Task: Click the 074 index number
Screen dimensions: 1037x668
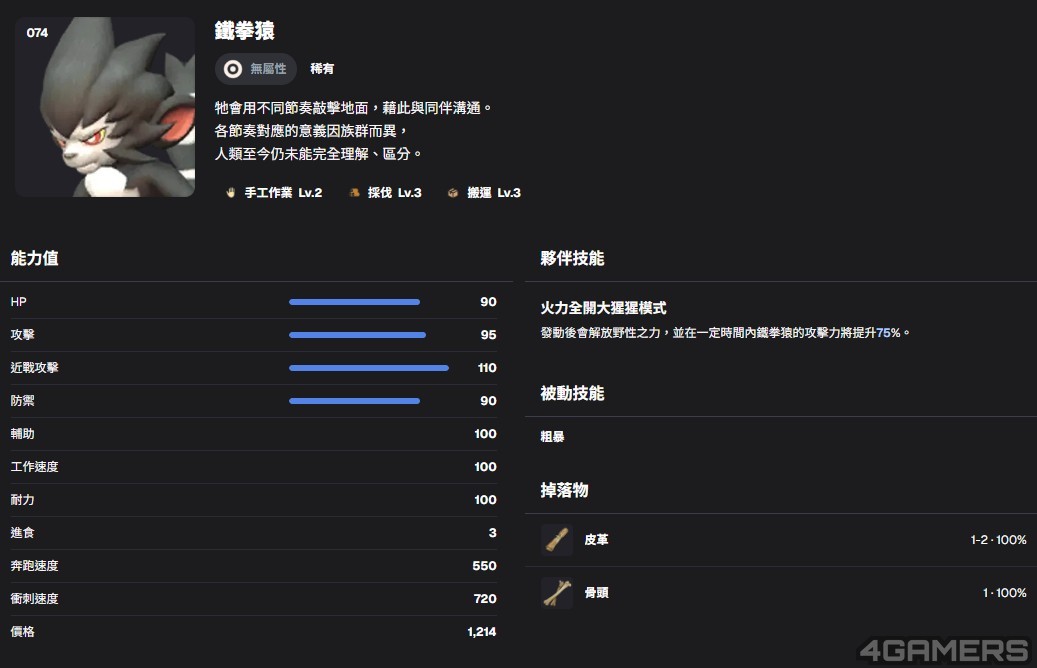Action: pos(37,33)
